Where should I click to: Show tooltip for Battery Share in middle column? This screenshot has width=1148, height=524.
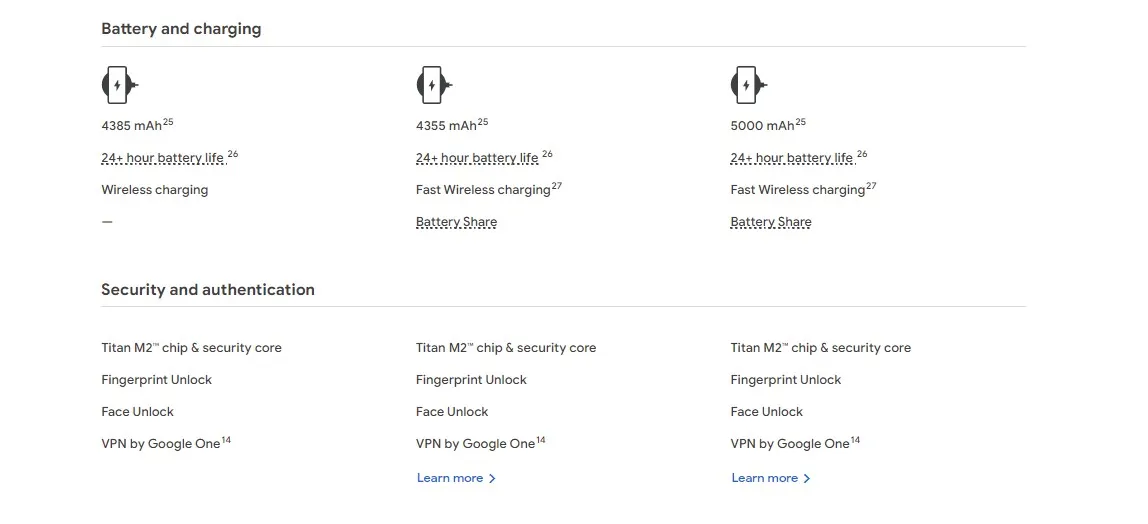click(x=456, y=222)
